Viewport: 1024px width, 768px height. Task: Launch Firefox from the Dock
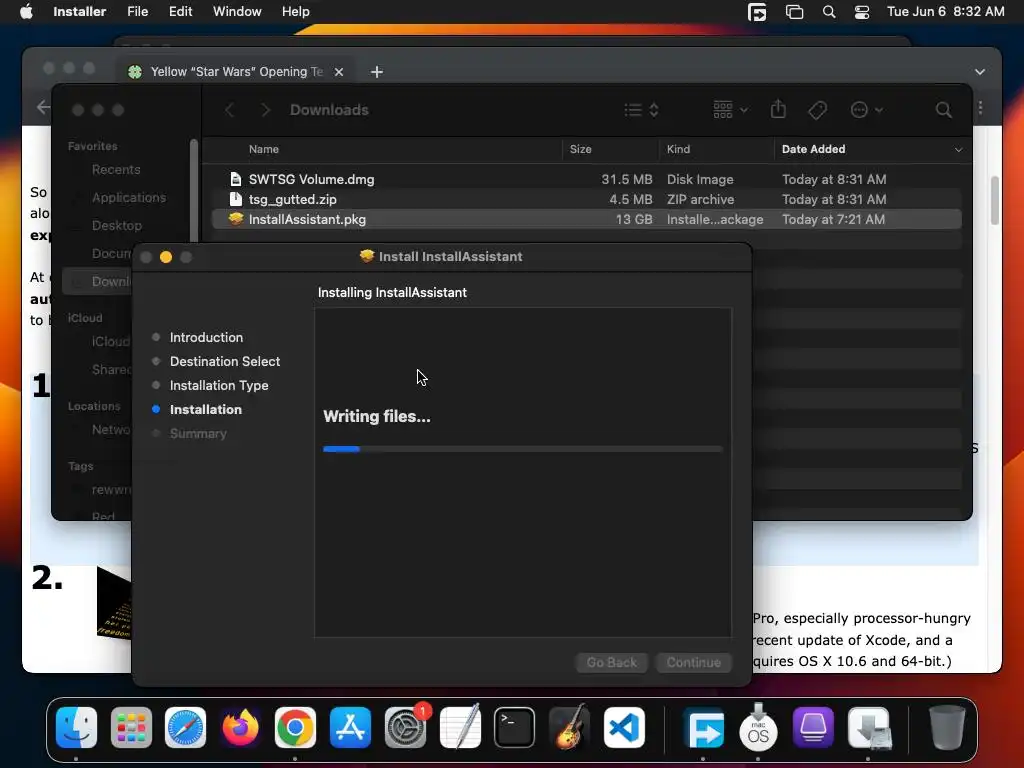(240, 728)
